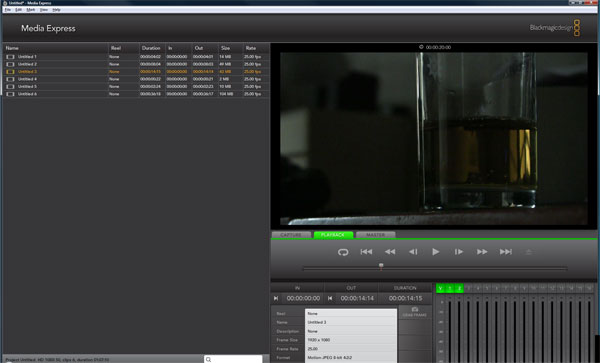Screen dimensions: 600x363
Task: Click the fast forward button
Action: (x=482, y=252)
